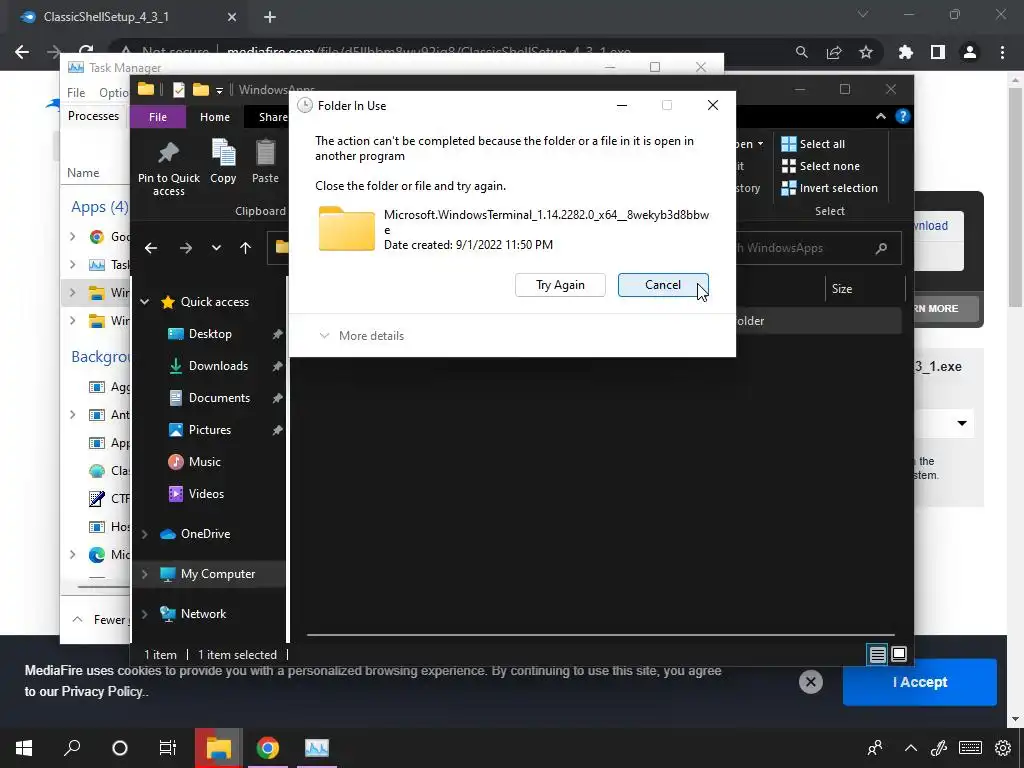
Task: Select Processes tab in Task Manager
Action: tap(93, 116)
